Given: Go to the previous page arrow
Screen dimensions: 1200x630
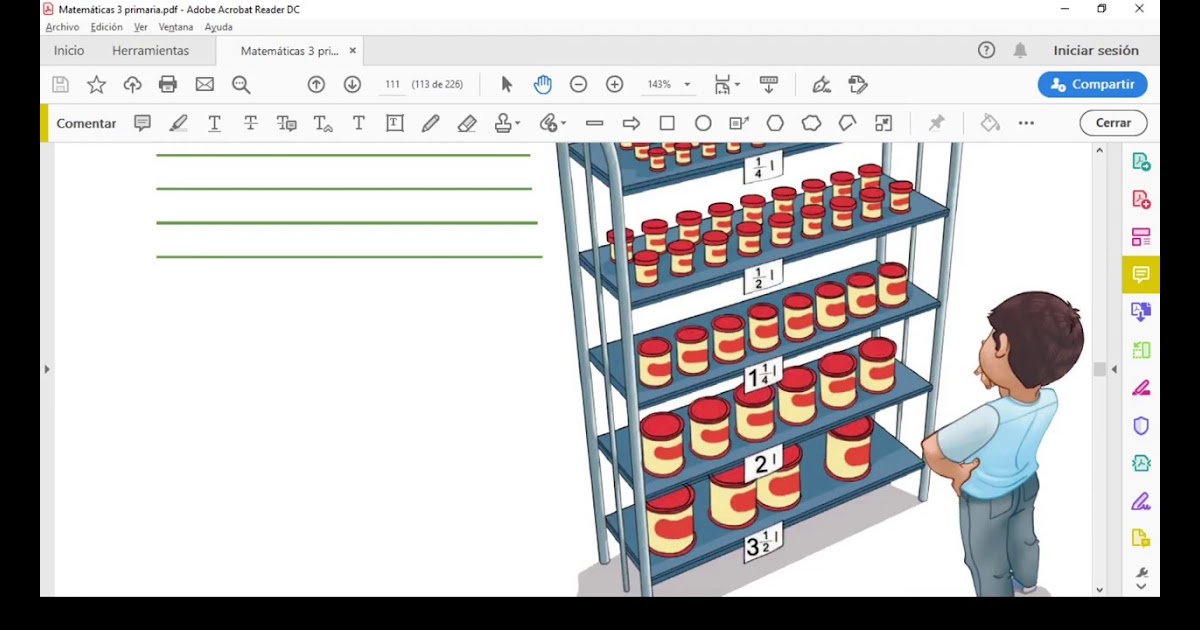Looking at the screenshot, I should (316, 85).
